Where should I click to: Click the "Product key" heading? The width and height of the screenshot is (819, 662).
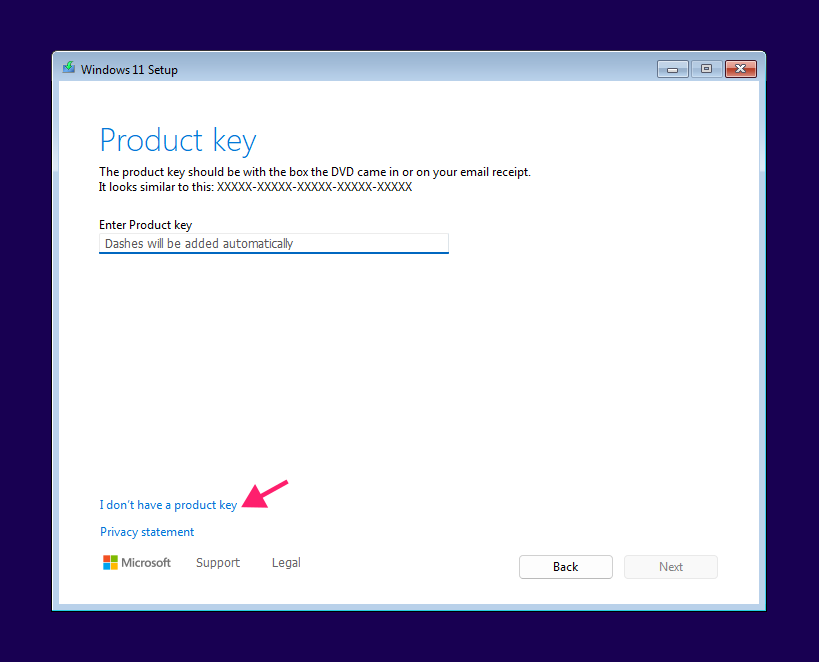coord(178,141)
